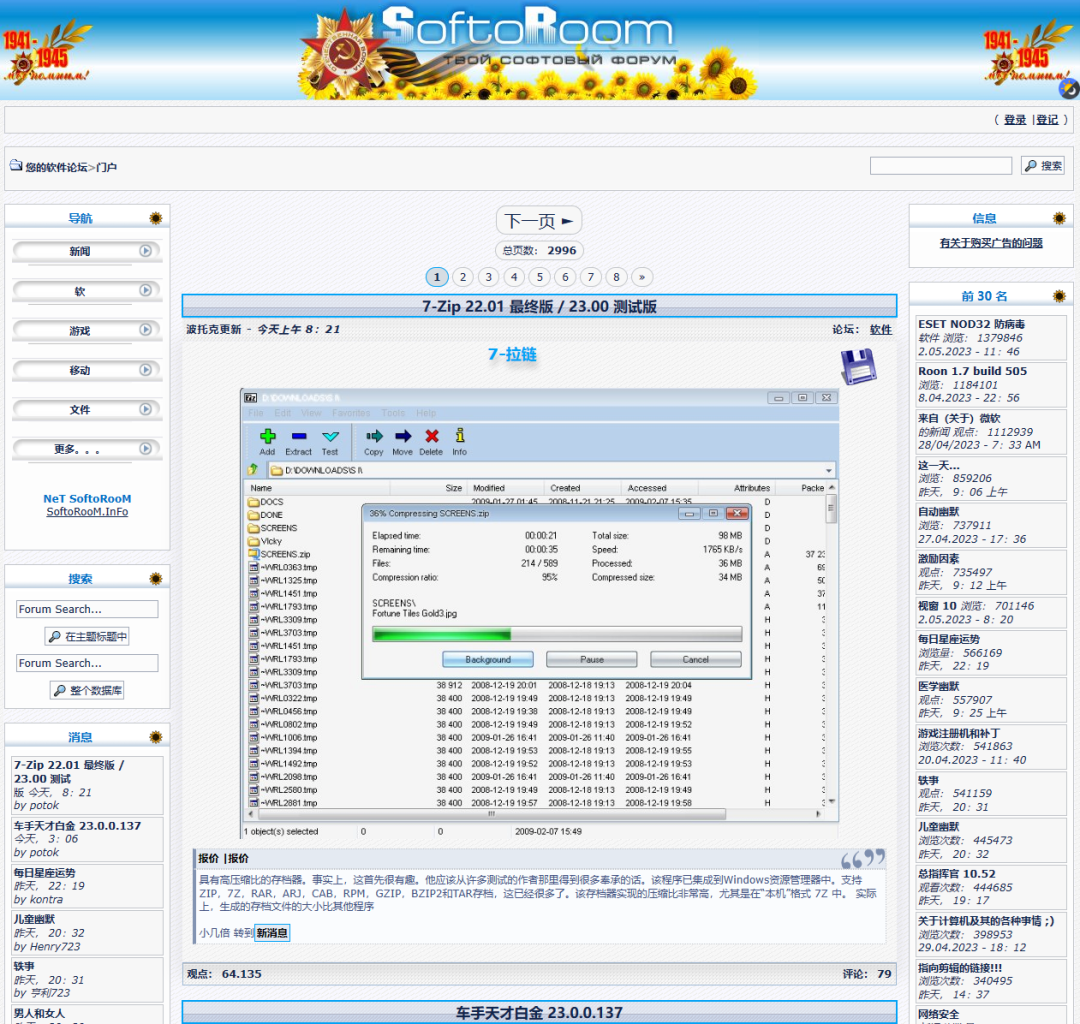Open the 新消息 link below the quote

pos(272,932)
